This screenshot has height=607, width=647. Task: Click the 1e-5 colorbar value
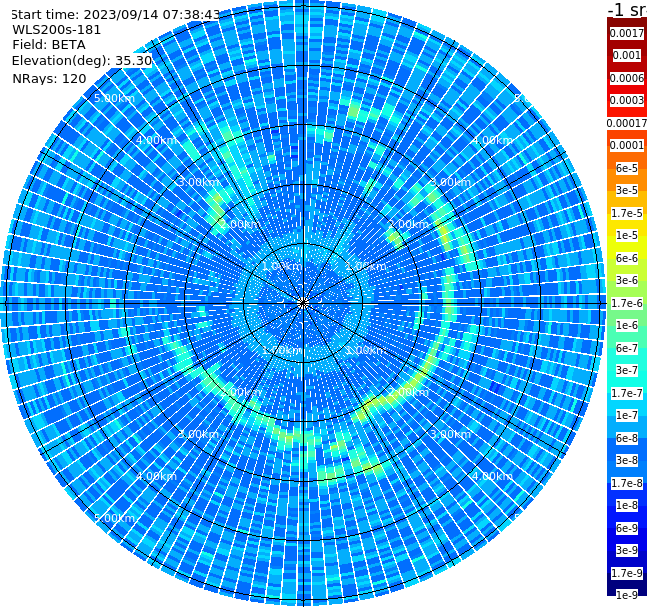pyautogui.click(x=626, y=235)
